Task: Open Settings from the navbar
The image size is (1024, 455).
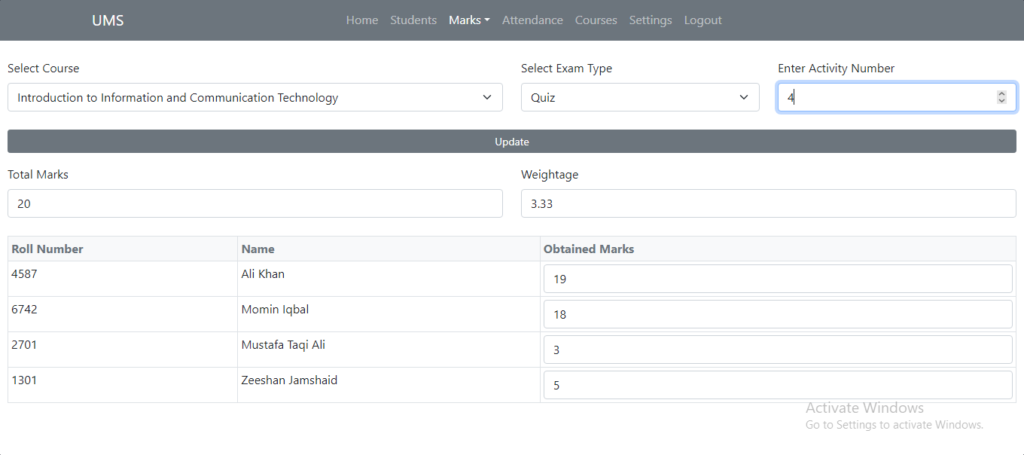Action: [x=650, y=20]
